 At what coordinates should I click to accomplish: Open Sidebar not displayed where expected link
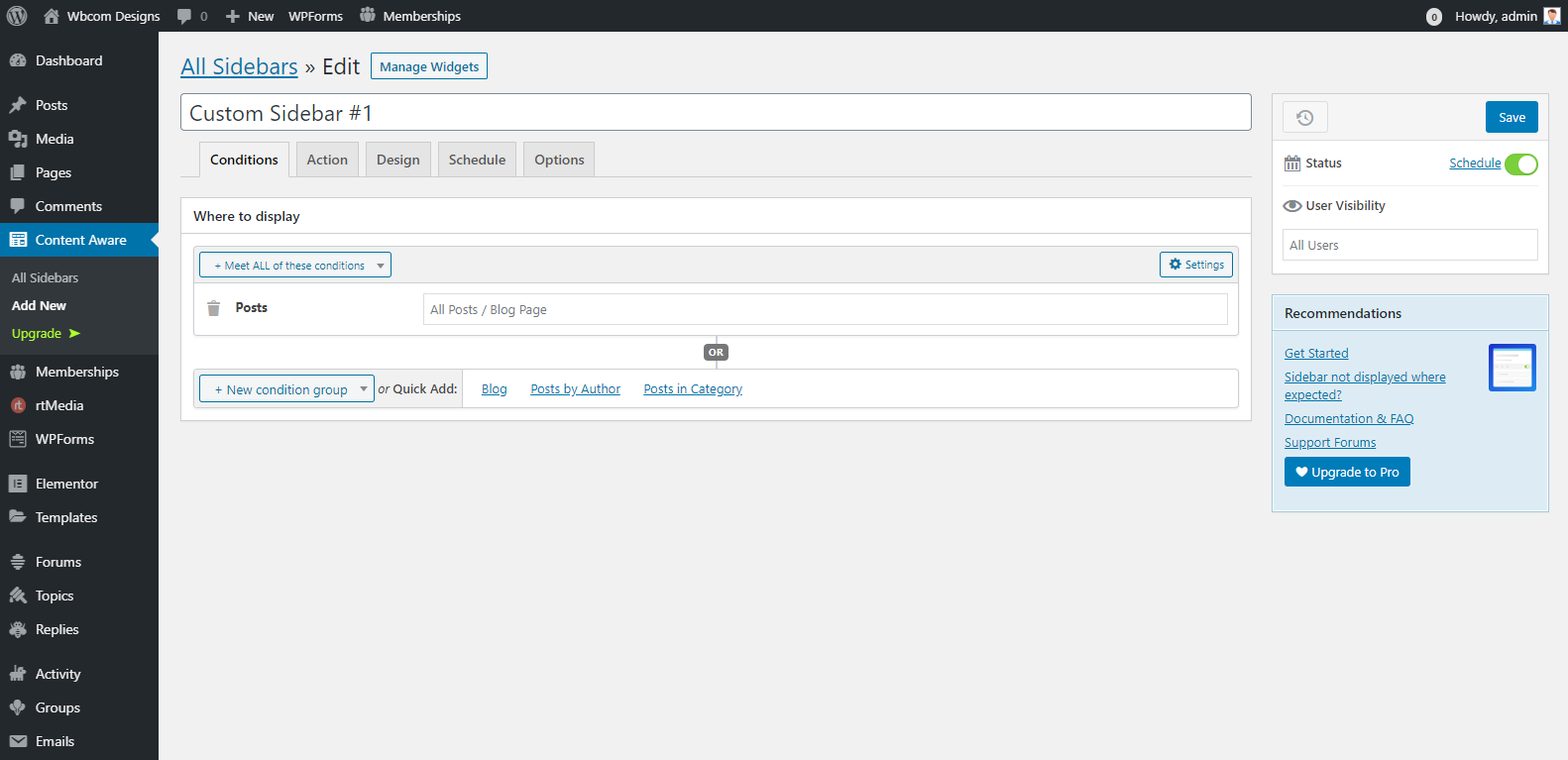[1365, 386]
